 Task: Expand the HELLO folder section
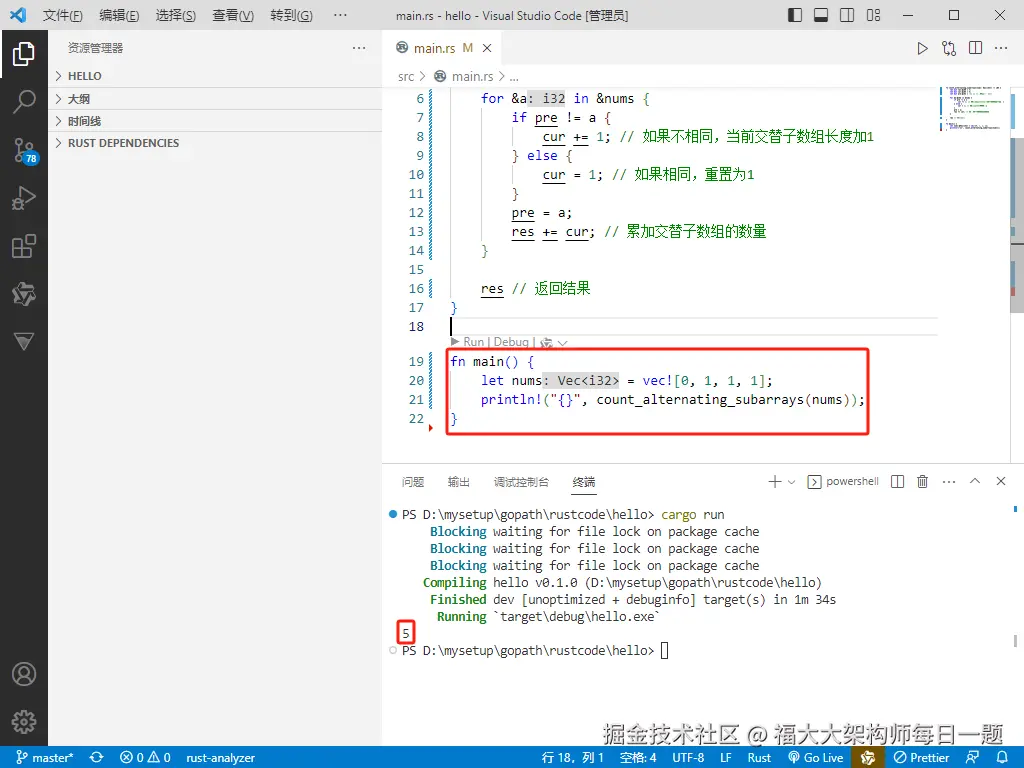coord(216,76)
